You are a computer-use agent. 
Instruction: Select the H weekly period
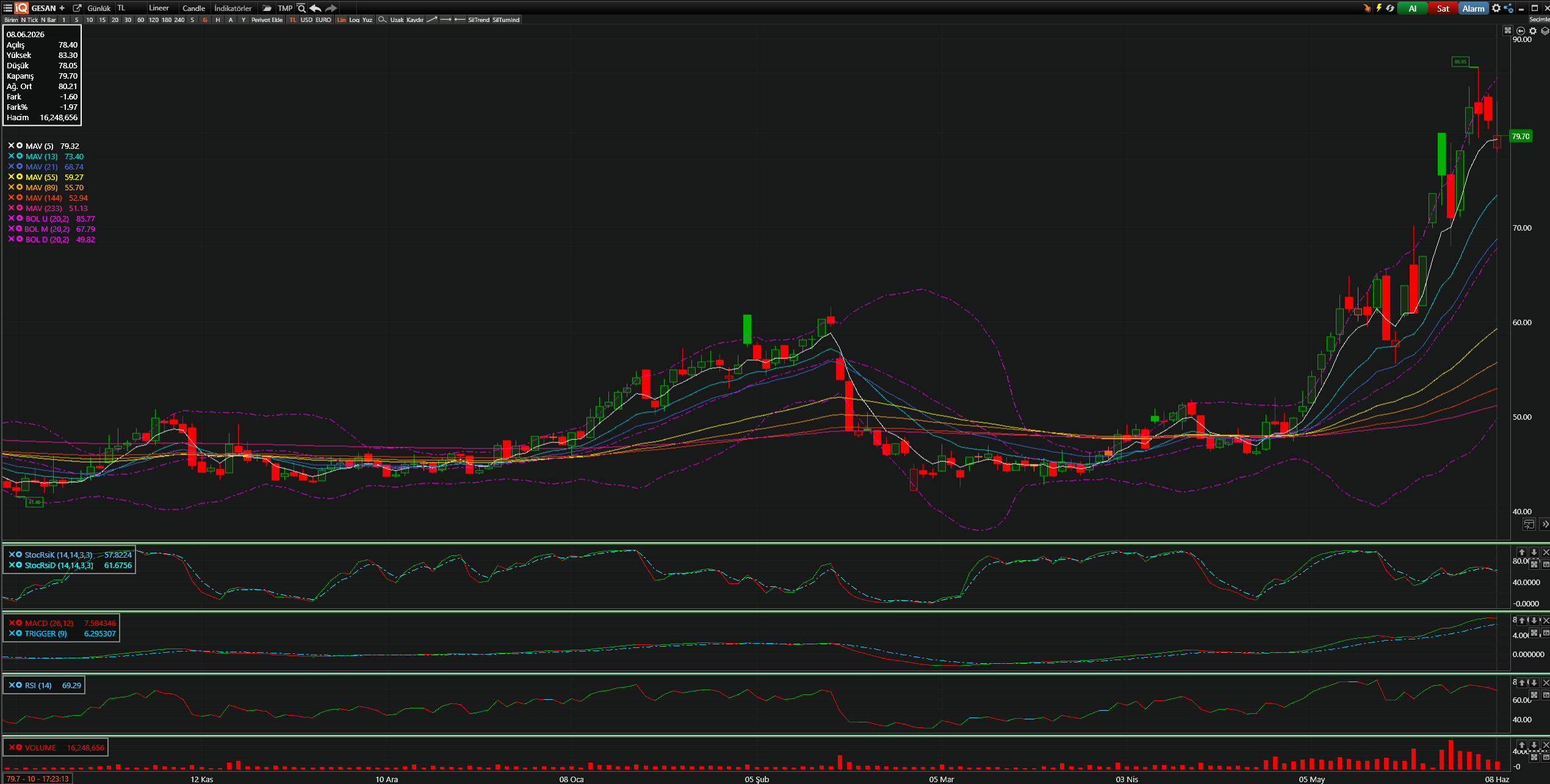pyautogui.click(x=217, y=20)
